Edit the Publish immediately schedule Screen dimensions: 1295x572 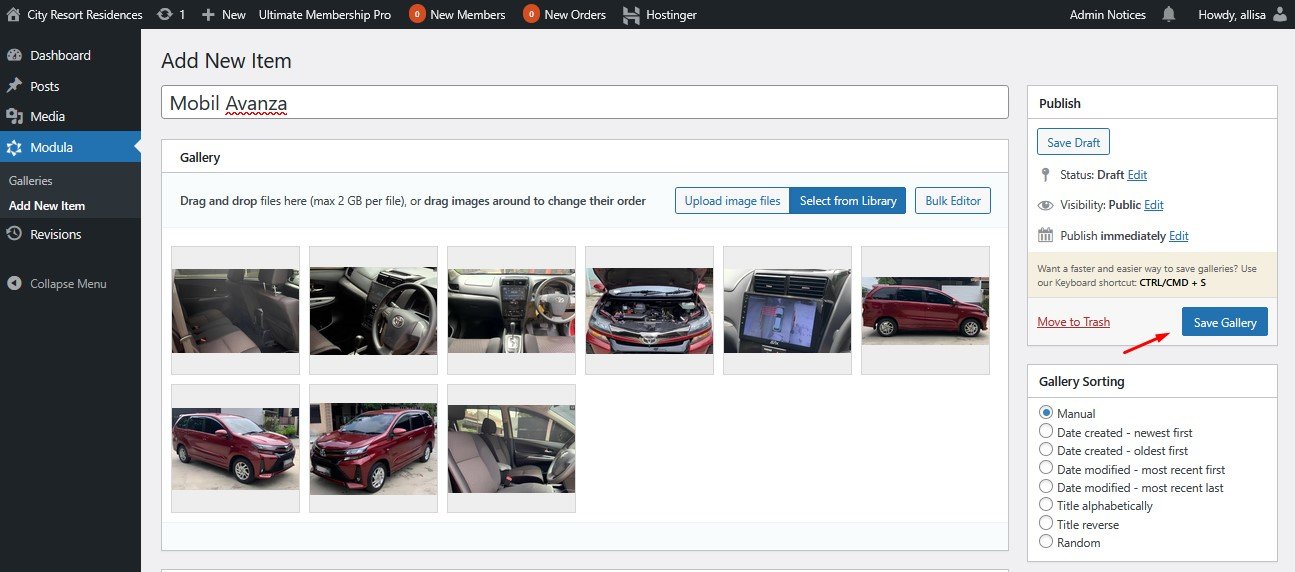(x=1178, y=236)
